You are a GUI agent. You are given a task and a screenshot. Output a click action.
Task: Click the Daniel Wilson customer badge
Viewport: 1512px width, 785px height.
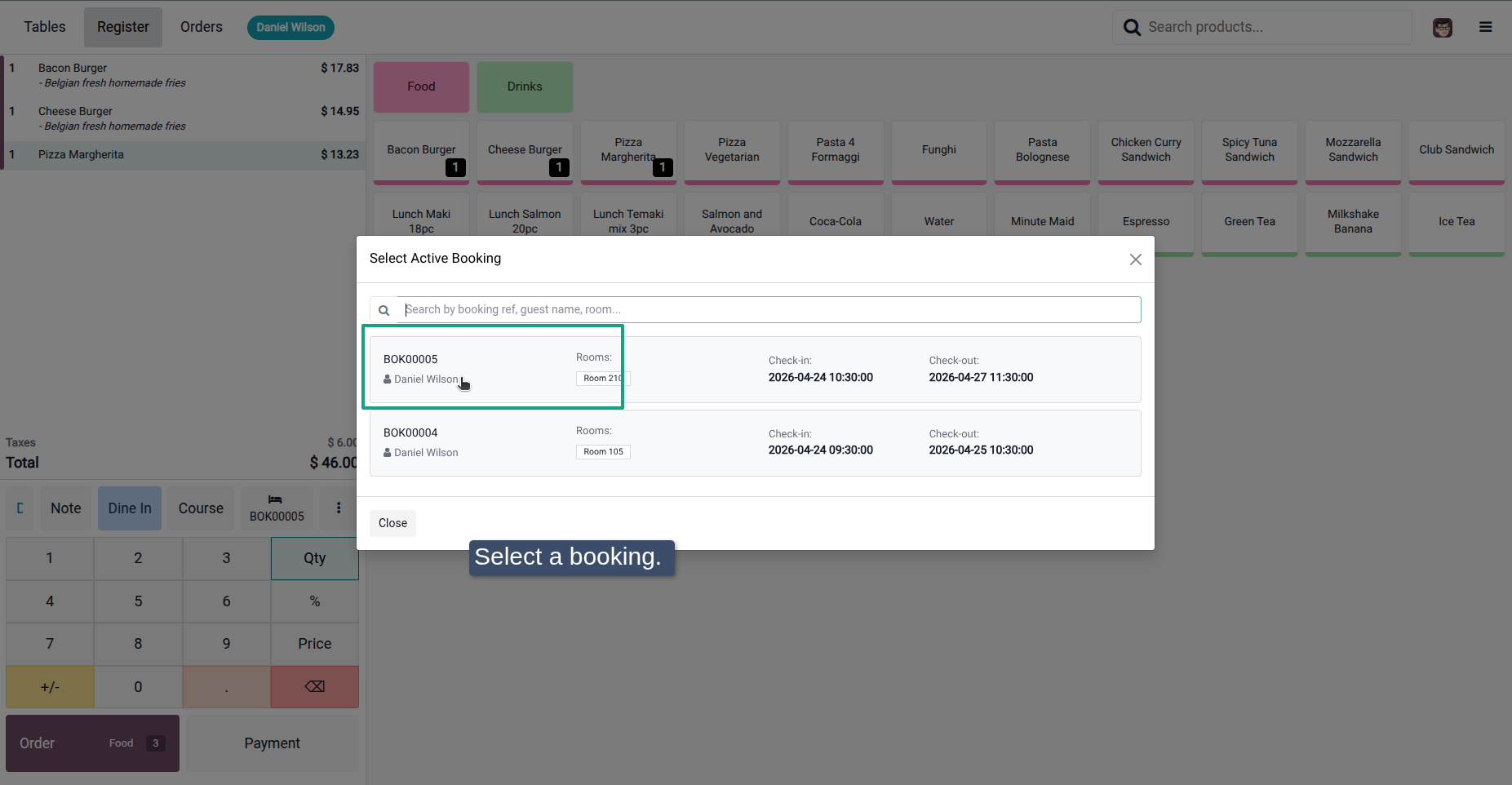(290, 27)
